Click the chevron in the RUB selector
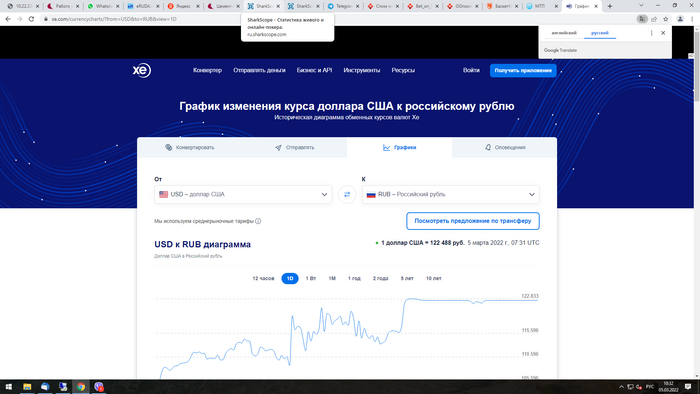Image resolution: width=700 pixels, height=394 pixels. click(532, 195)
